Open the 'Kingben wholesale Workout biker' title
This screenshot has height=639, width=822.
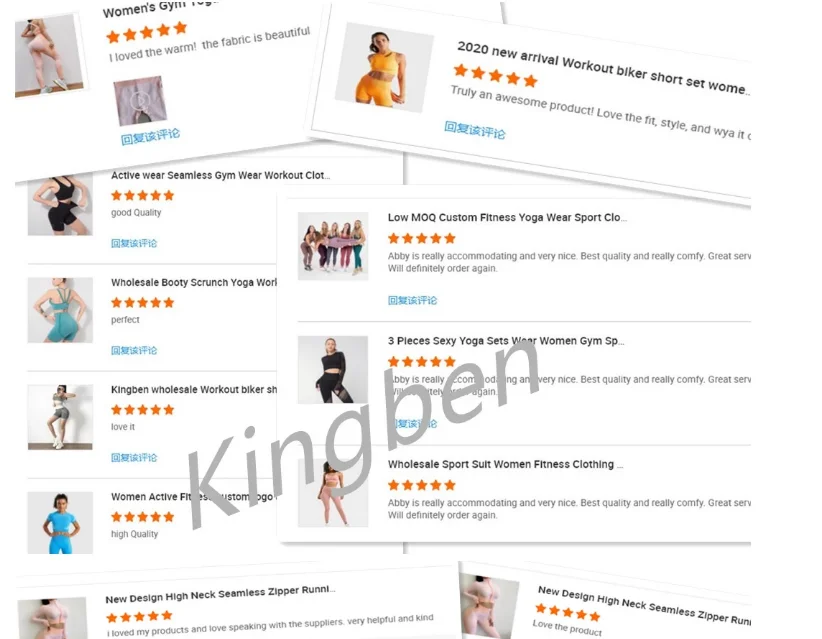[194, 389]
